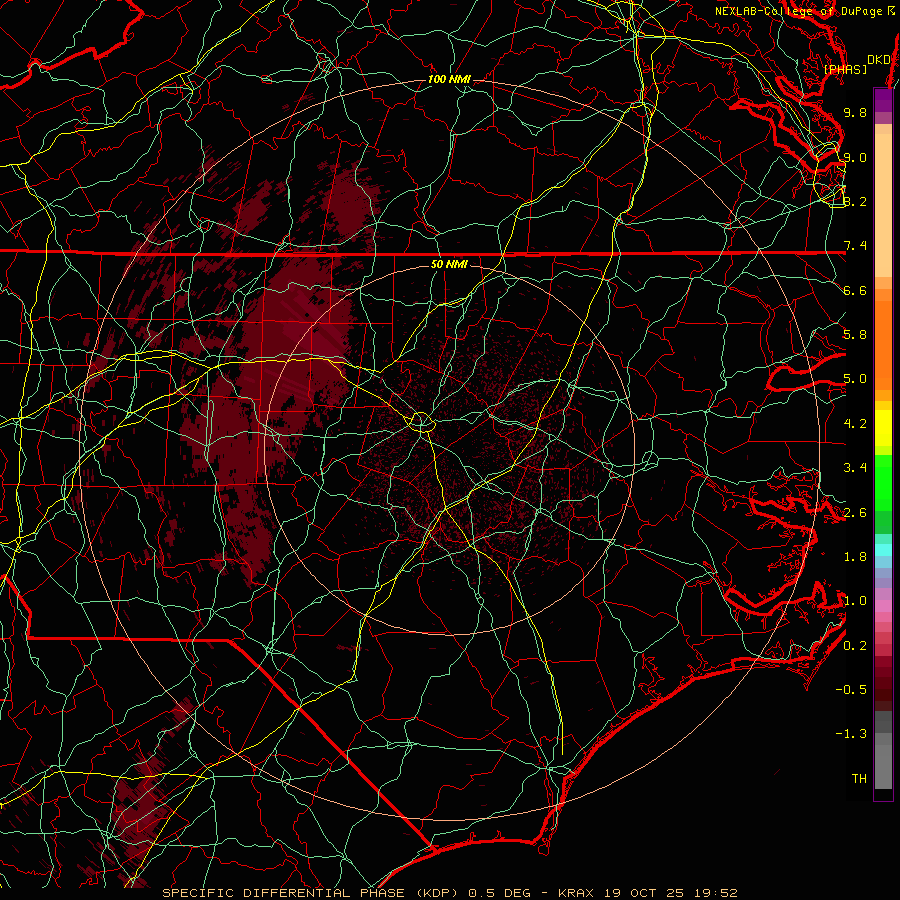The width and height of the screenshot is (900, 900).
Task: Click the 1.0 legend value
Action: (855, 601)
